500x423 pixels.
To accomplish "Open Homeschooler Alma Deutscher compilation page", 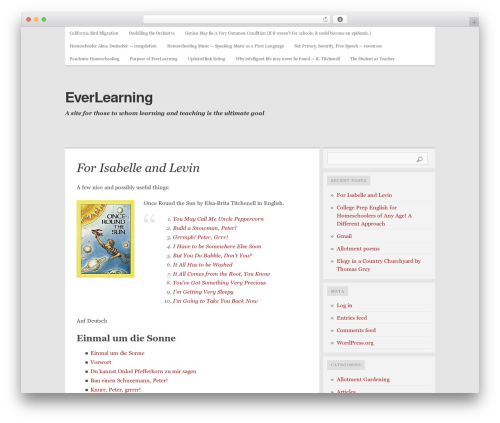I will pos(113,46).
